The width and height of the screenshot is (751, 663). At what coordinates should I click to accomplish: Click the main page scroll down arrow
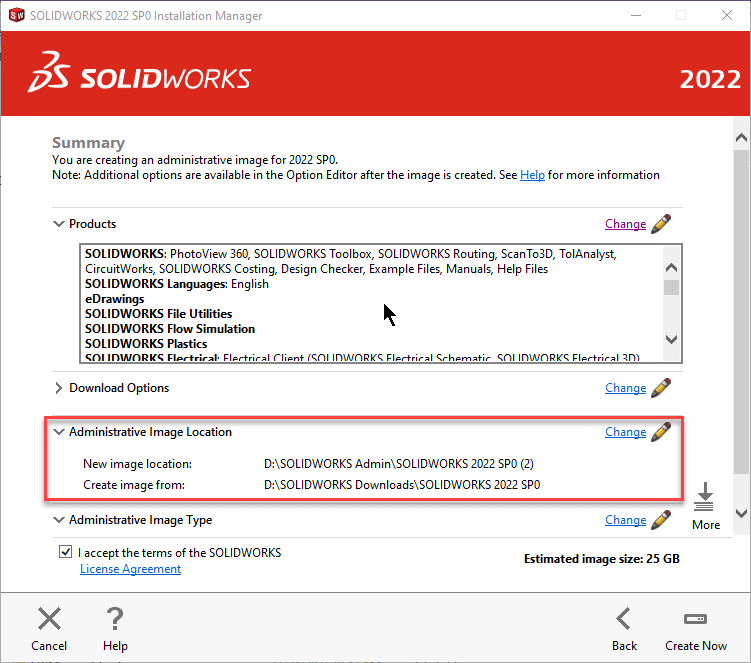741,513
